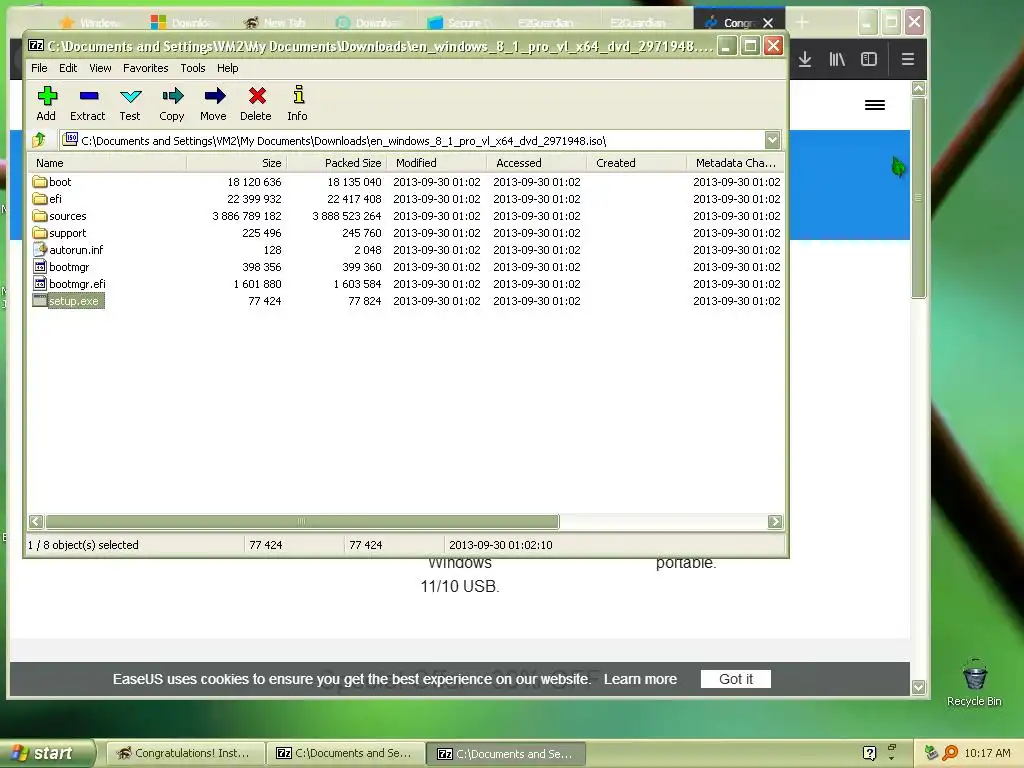Sort by the Accessed column header
The width and height of the screenshot is (1024, 768).
pos(536,163)
